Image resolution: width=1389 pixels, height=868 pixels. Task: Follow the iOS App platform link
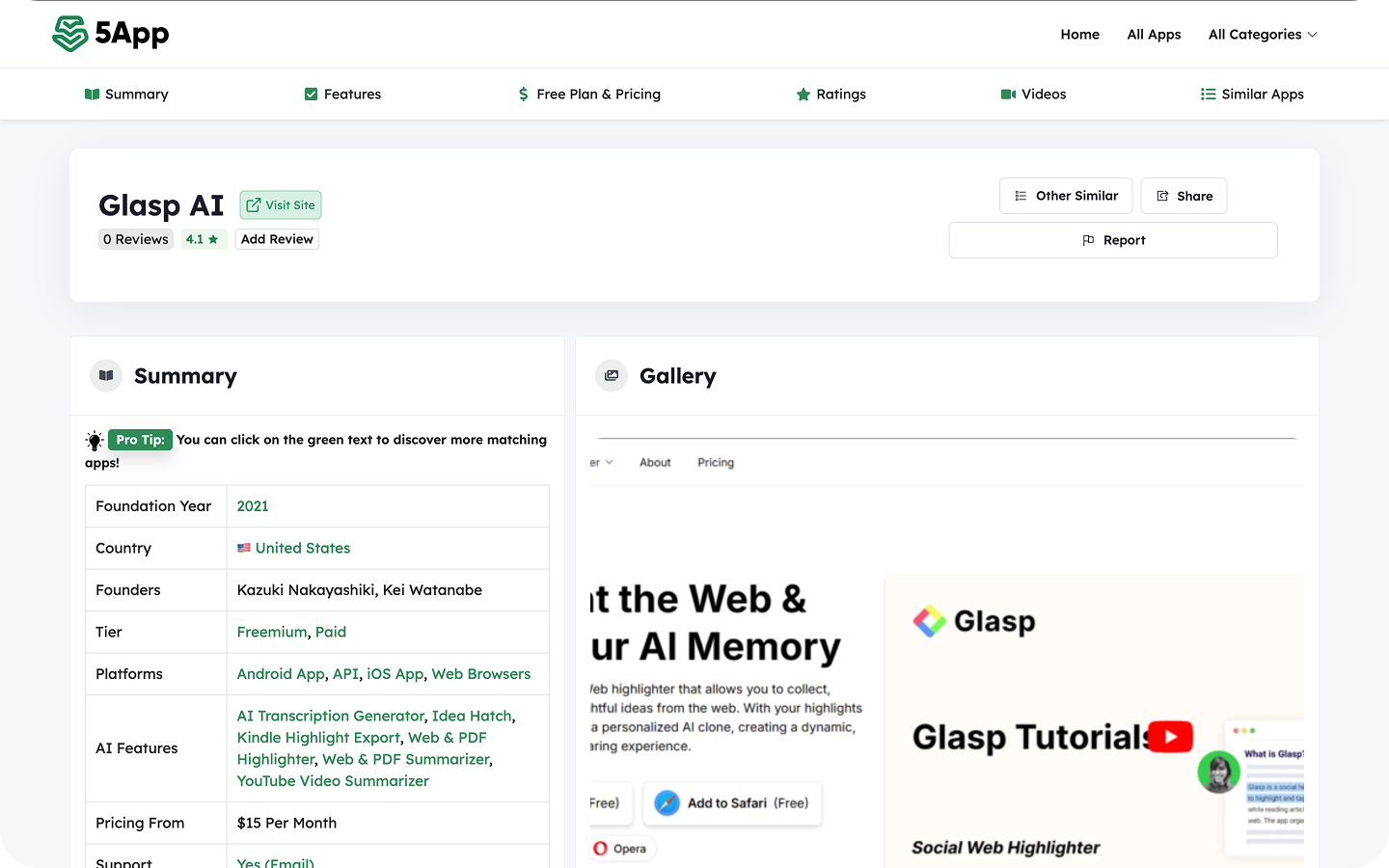[x=395, y=674]
